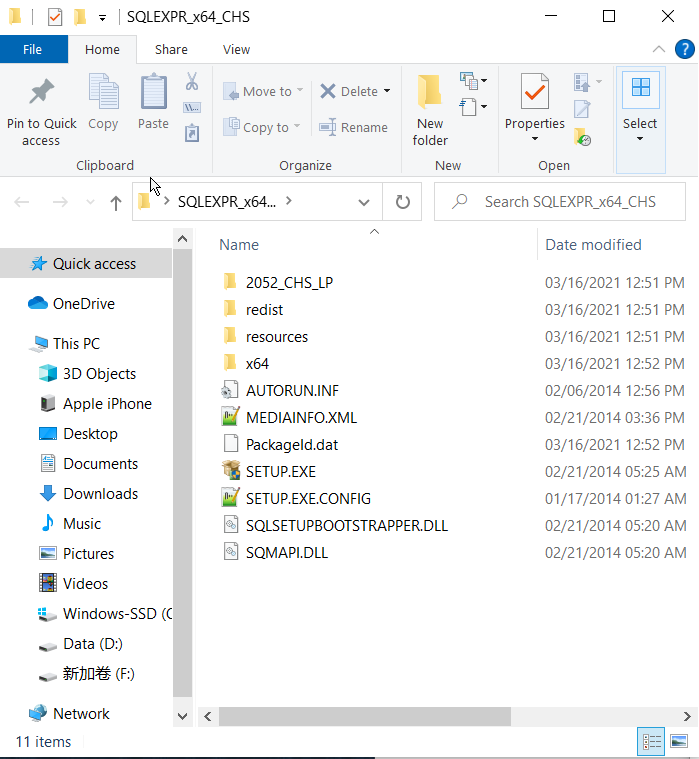Image resolution: width=699 pixels, height=759 pixels.
Task: Select the Home ribbon tab
Action: click(102, 49)
